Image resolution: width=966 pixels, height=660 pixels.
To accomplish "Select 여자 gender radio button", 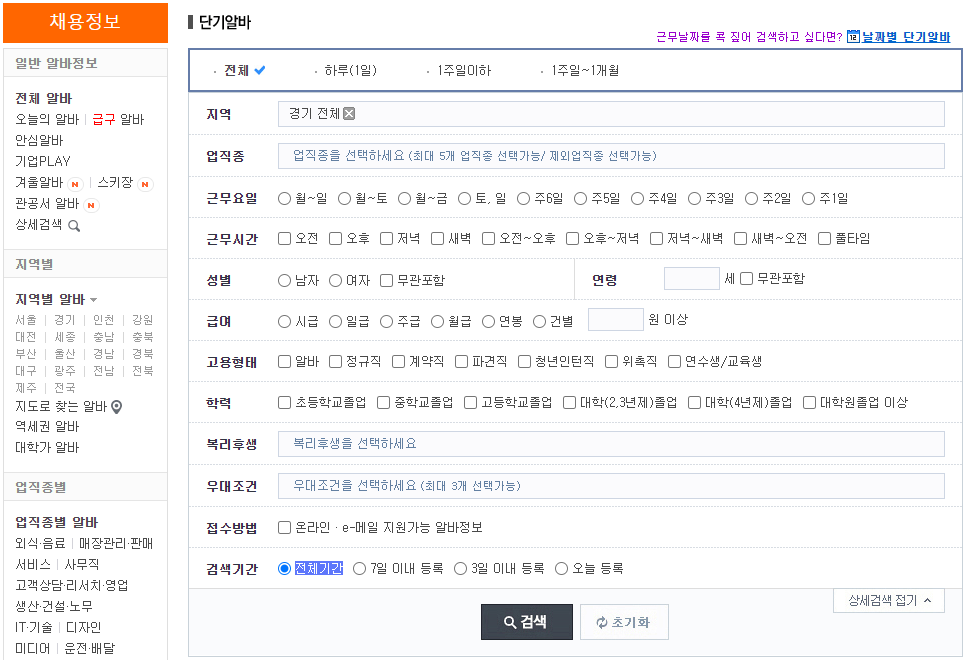I will pyautogui.click(x=335, y=280).
